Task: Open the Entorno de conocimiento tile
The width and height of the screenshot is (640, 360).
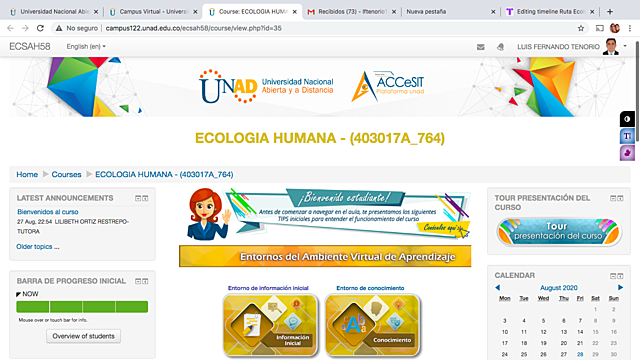Action: (x=373, y=325)
